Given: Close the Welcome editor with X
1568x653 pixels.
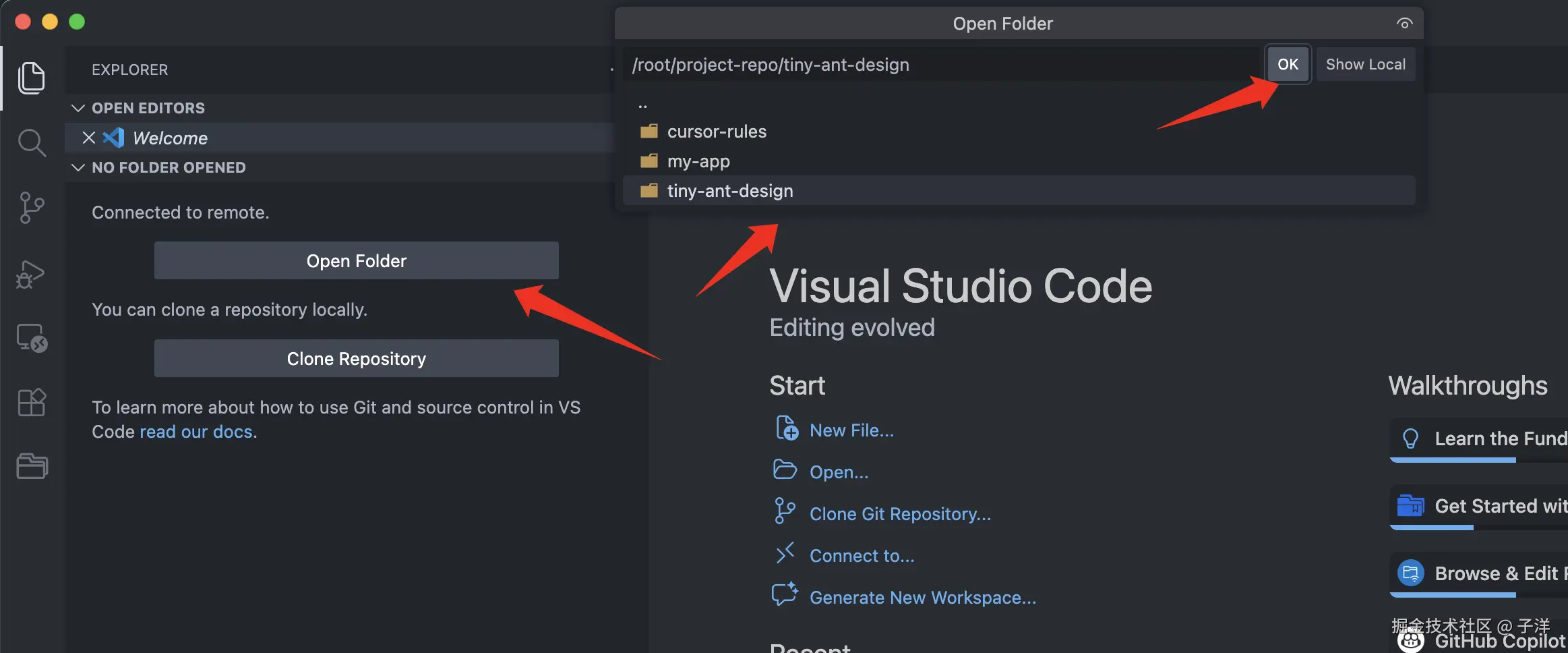Looking at the screenshot, I should (88, 138).
